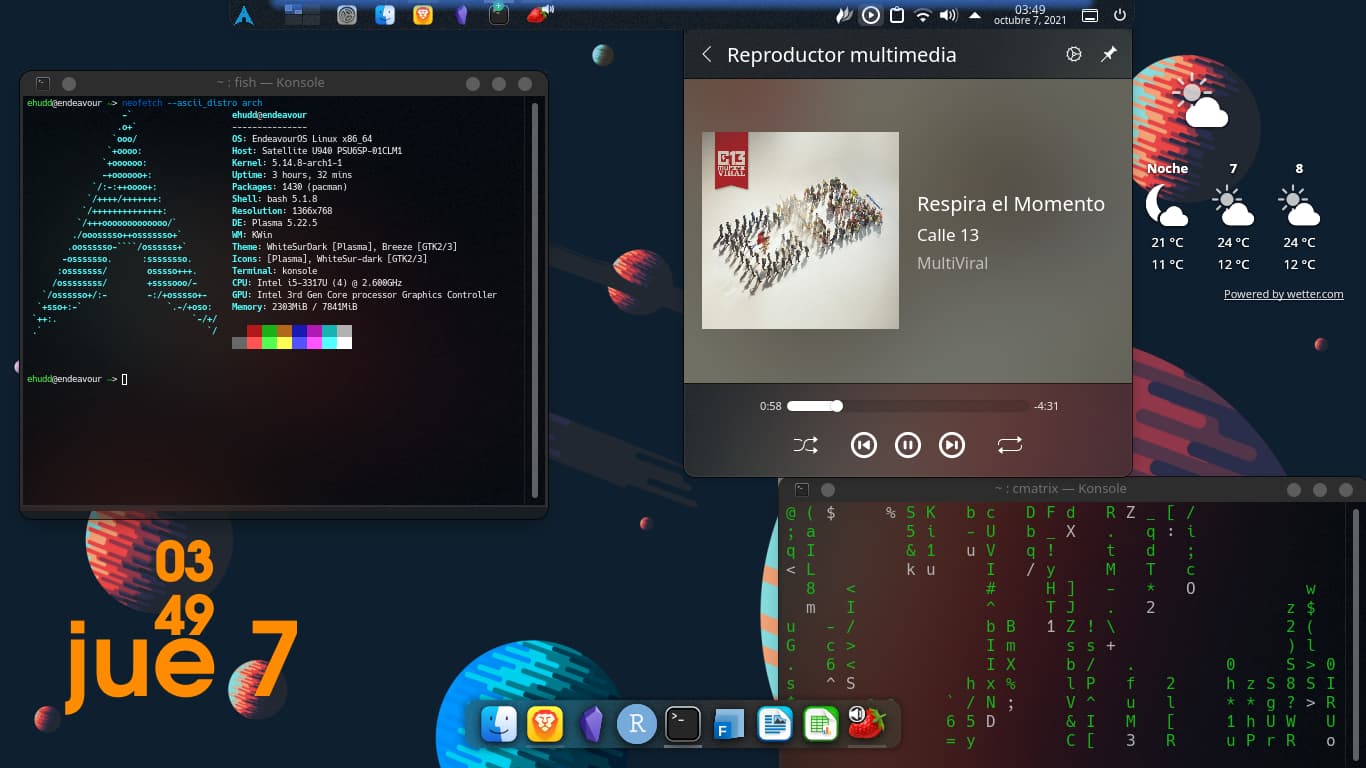Screen dimensions: 1366x768
Task: Click the neofetch line 'OS: EndeavourOS Linux x86_64'
Action: tap(302, 139)
